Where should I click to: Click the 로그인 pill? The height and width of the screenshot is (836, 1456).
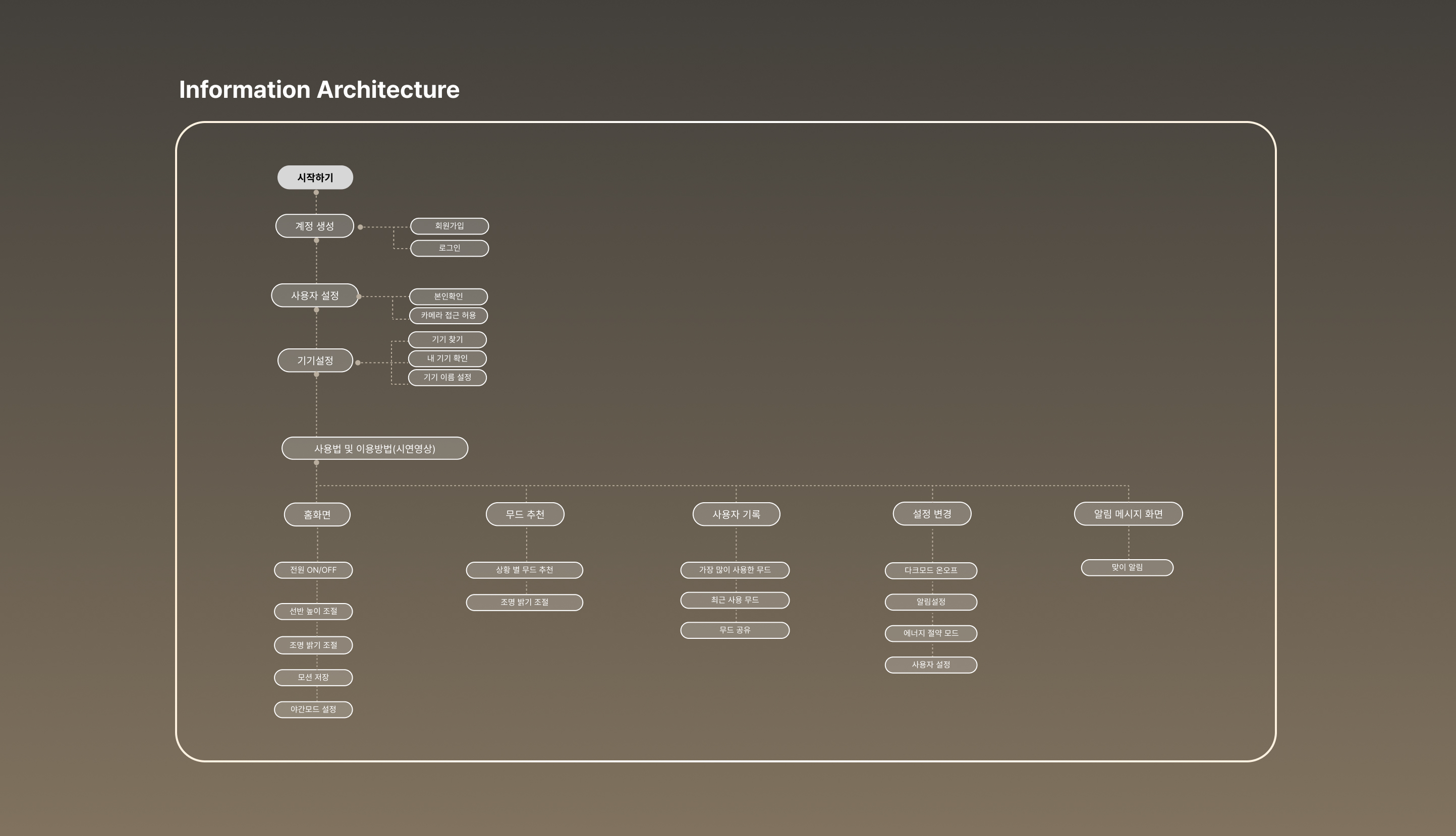click(x=449, y=248)
